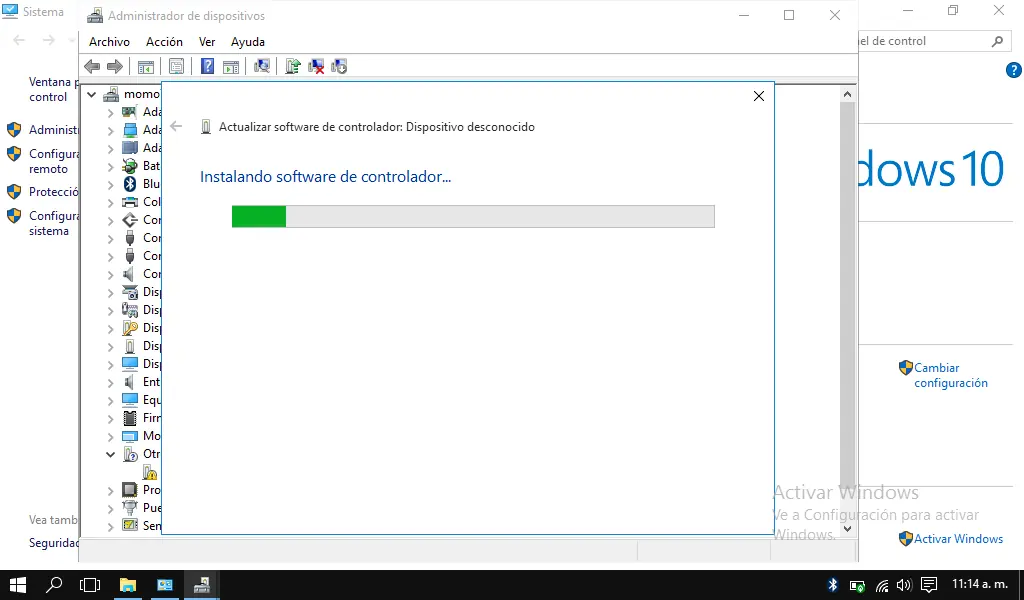Select the Ent audio speaker icon
The height and width of the screenshot is (600, 1024).
point(130,382)
